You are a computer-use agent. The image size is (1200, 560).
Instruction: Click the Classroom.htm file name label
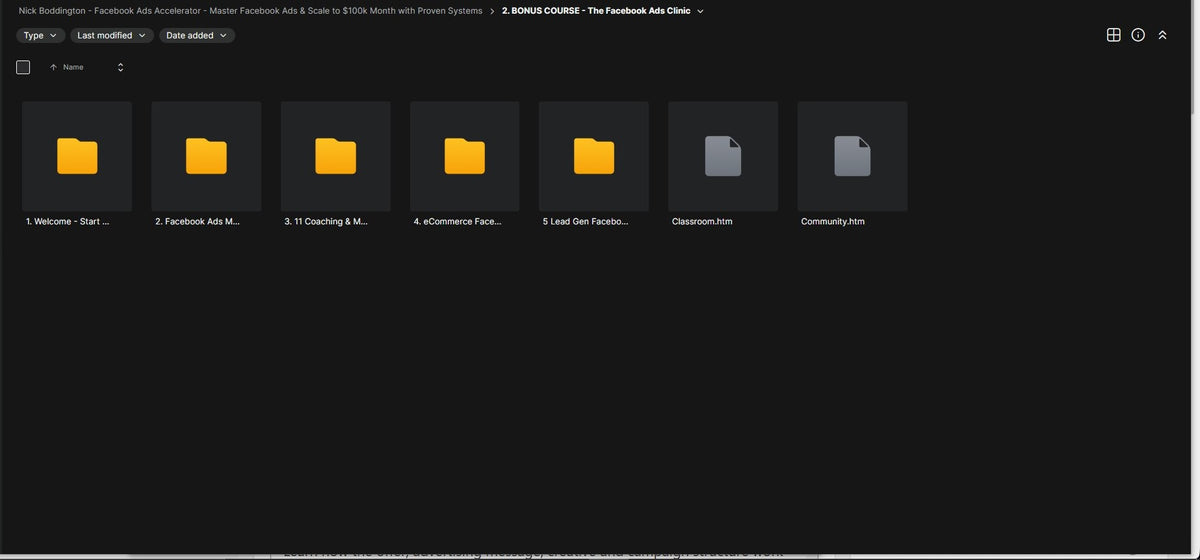(x=702, y=221)
